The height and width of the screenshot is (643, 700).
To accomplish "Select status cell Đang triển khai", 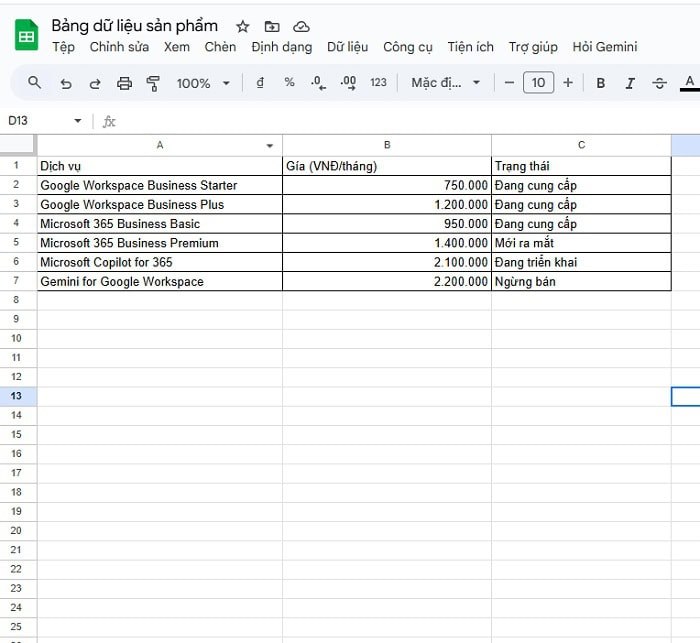I will pos(581,262).
